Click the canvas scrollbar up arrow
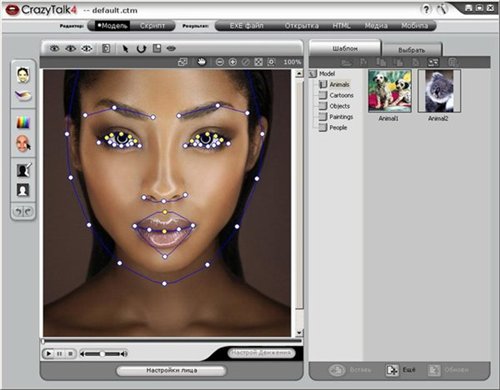500x390 pixels. (299, 73)
